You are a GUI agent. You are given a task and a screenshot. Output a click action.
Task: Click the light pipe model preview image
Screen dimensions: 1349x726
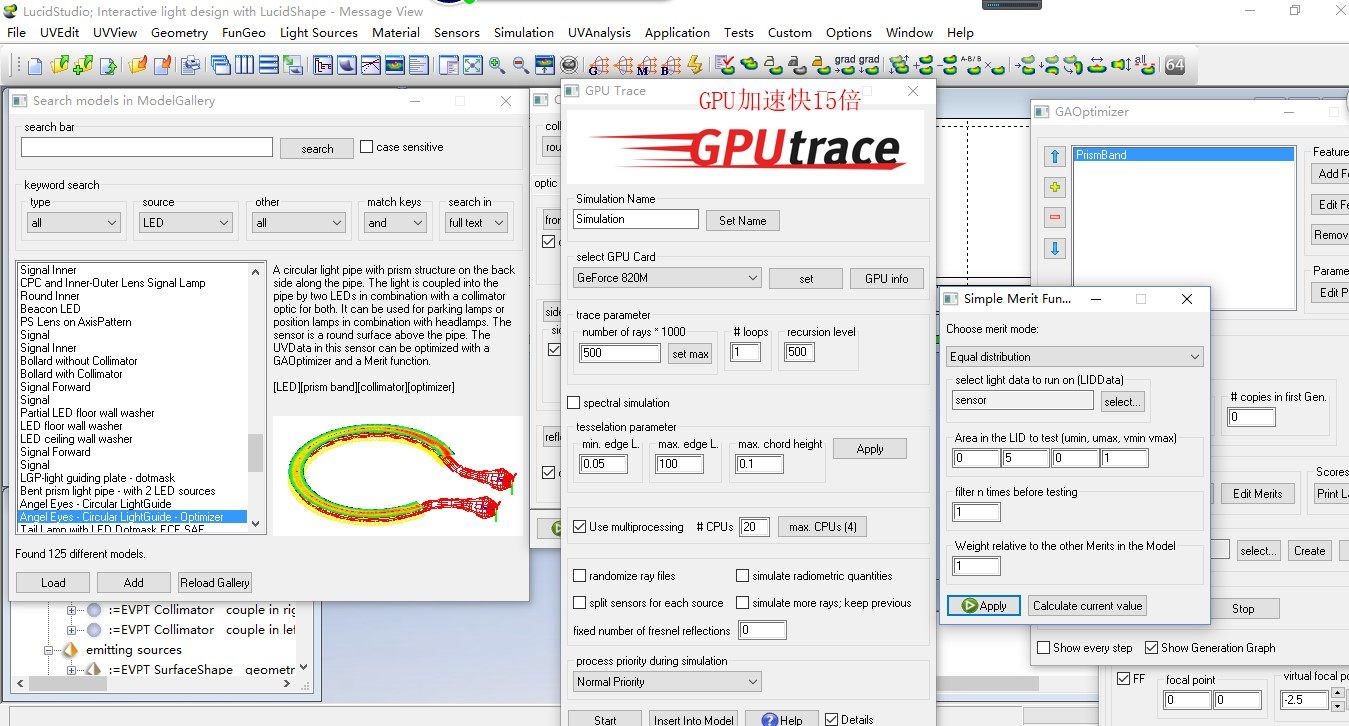[x=398, y=476]
